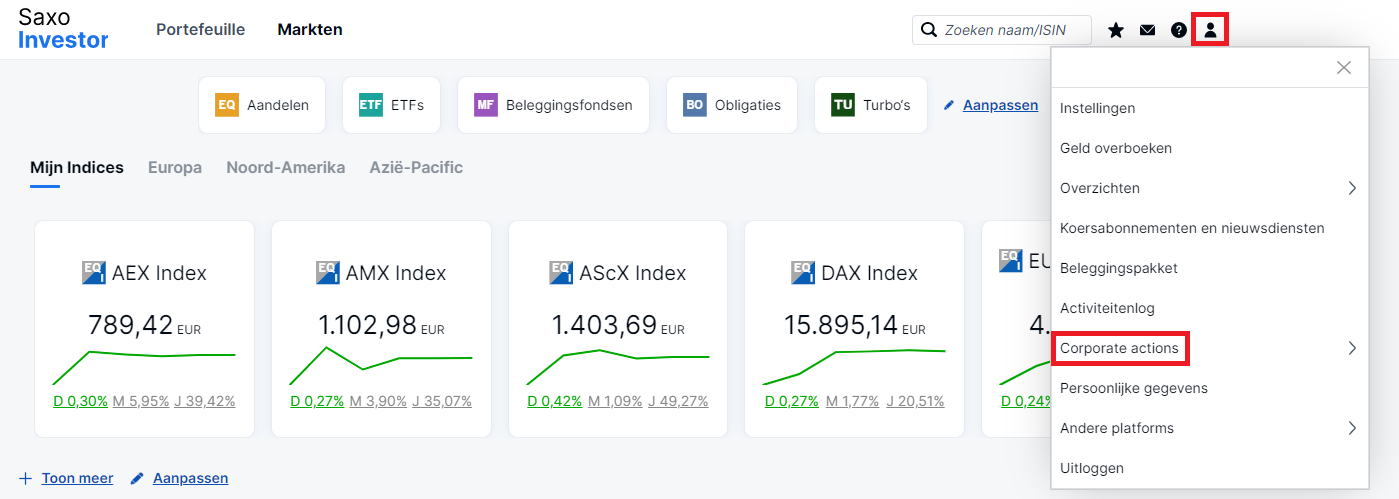Open the help question mark icon
Image resolution: width=1399 pixels, height=499 pixels.
point(1179,30)
